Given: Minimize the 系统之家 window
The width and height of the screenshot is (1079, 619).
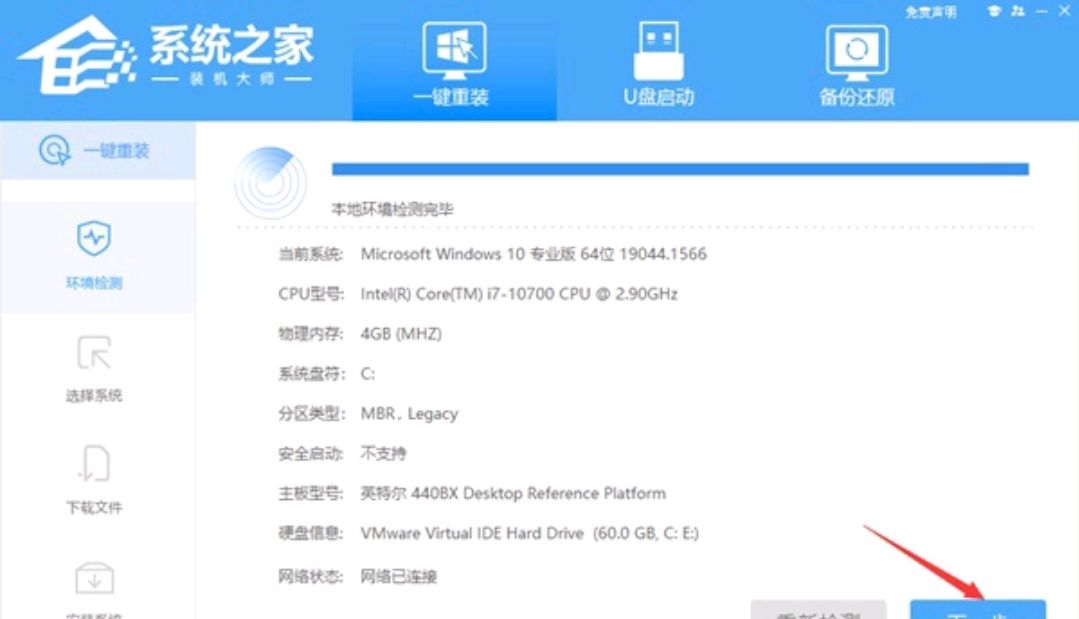Looking at the screenshot, I should pyautogui.click(x=1042, y=11).
